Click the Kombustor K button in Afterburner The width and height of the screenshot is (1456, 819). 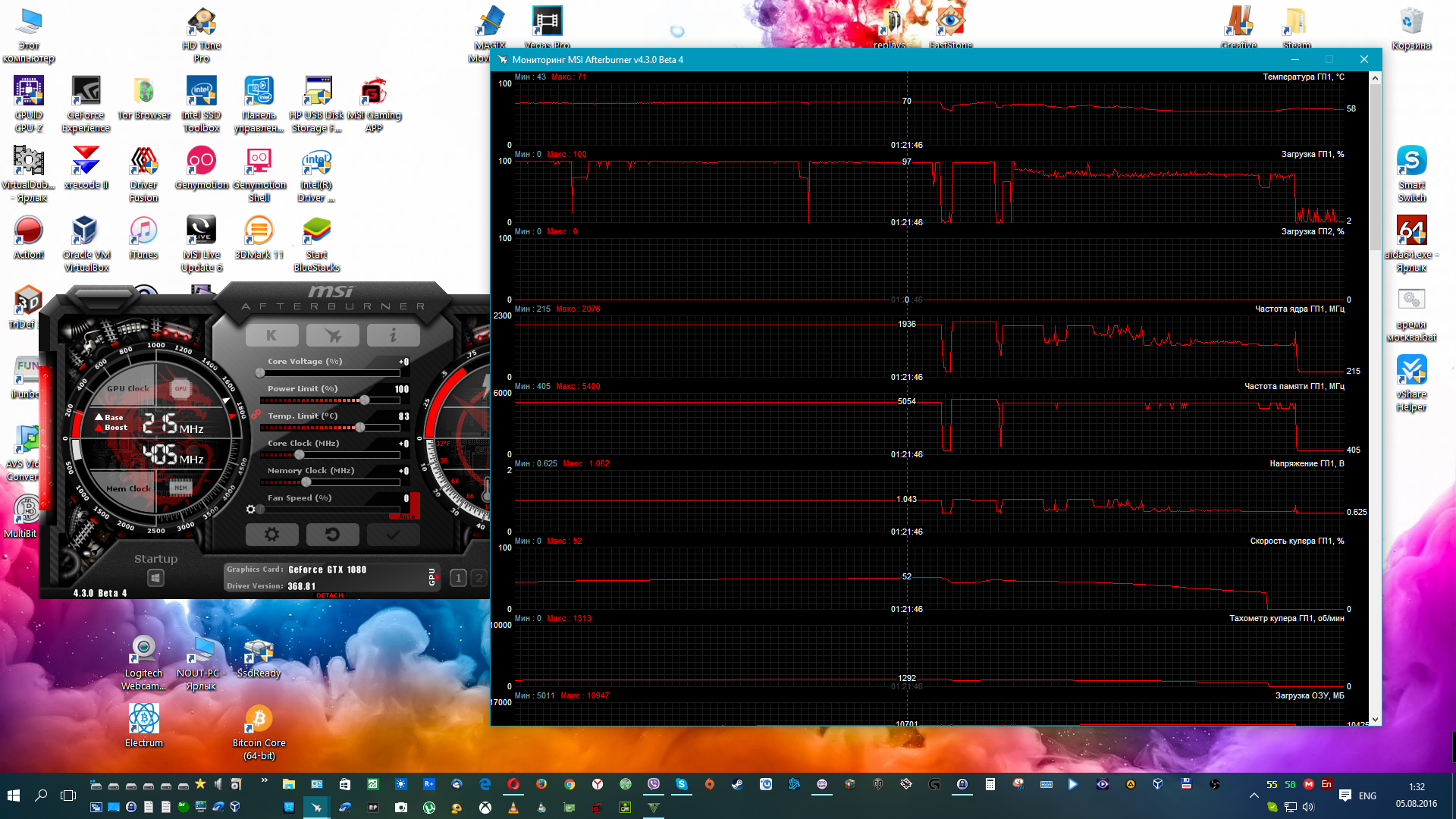tap(271, 335)
